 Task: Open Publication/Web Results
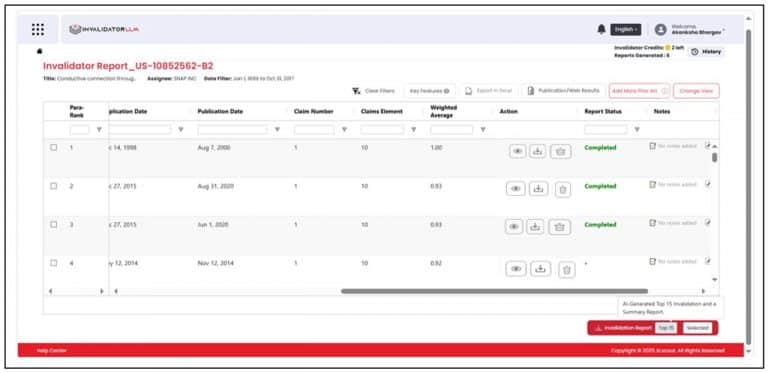[x=563, y=91]
